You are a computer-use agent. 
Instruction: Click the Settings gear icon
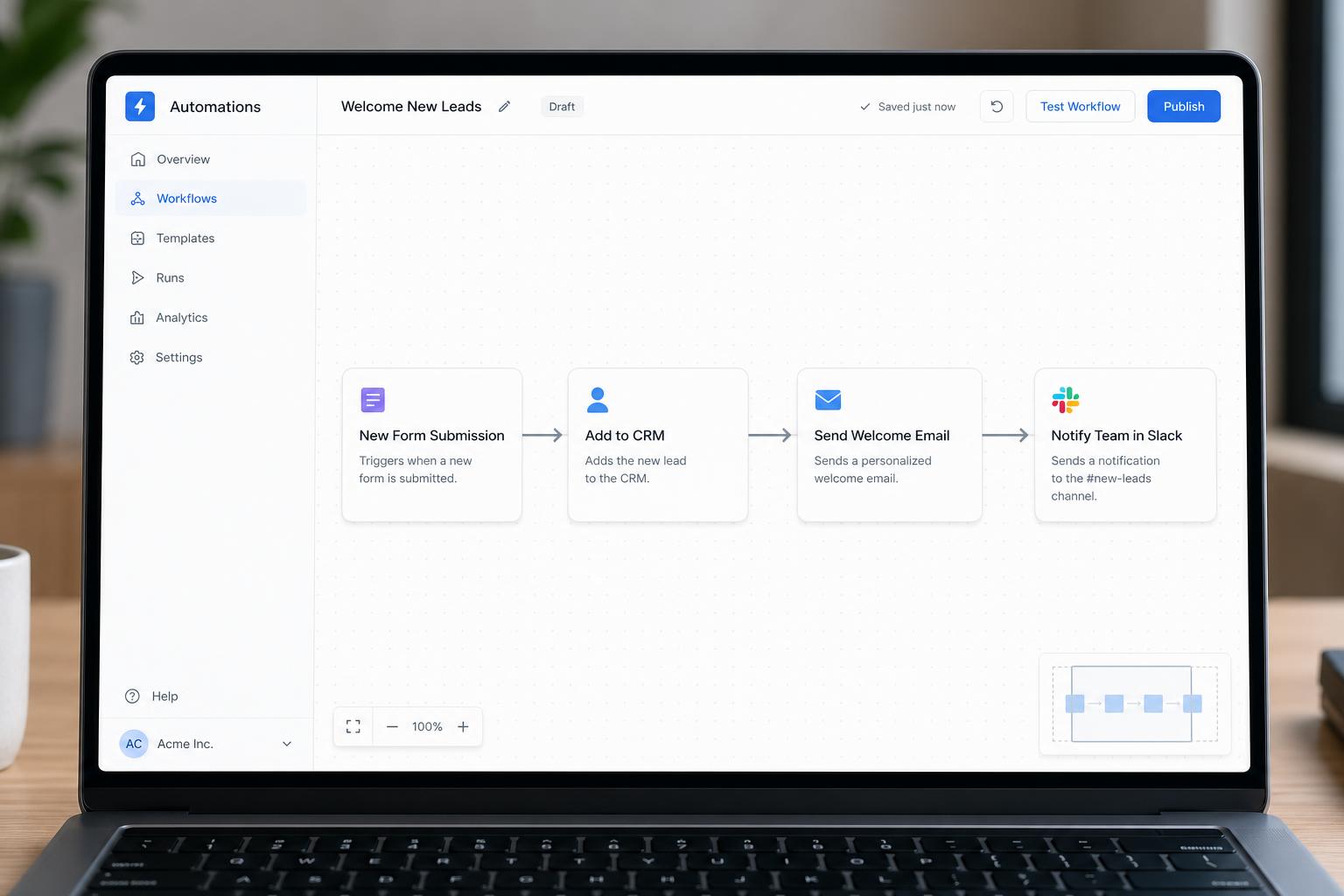click(136, 357)
